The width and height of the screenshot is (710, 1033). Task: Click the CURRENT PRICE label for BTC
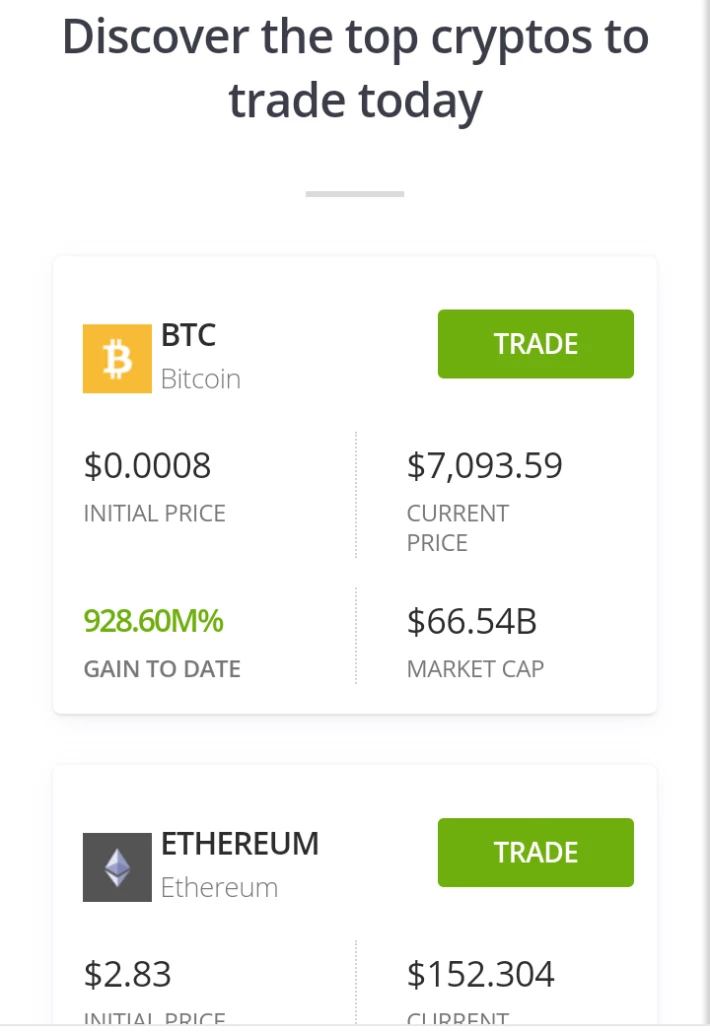click(x=458, y=528)
